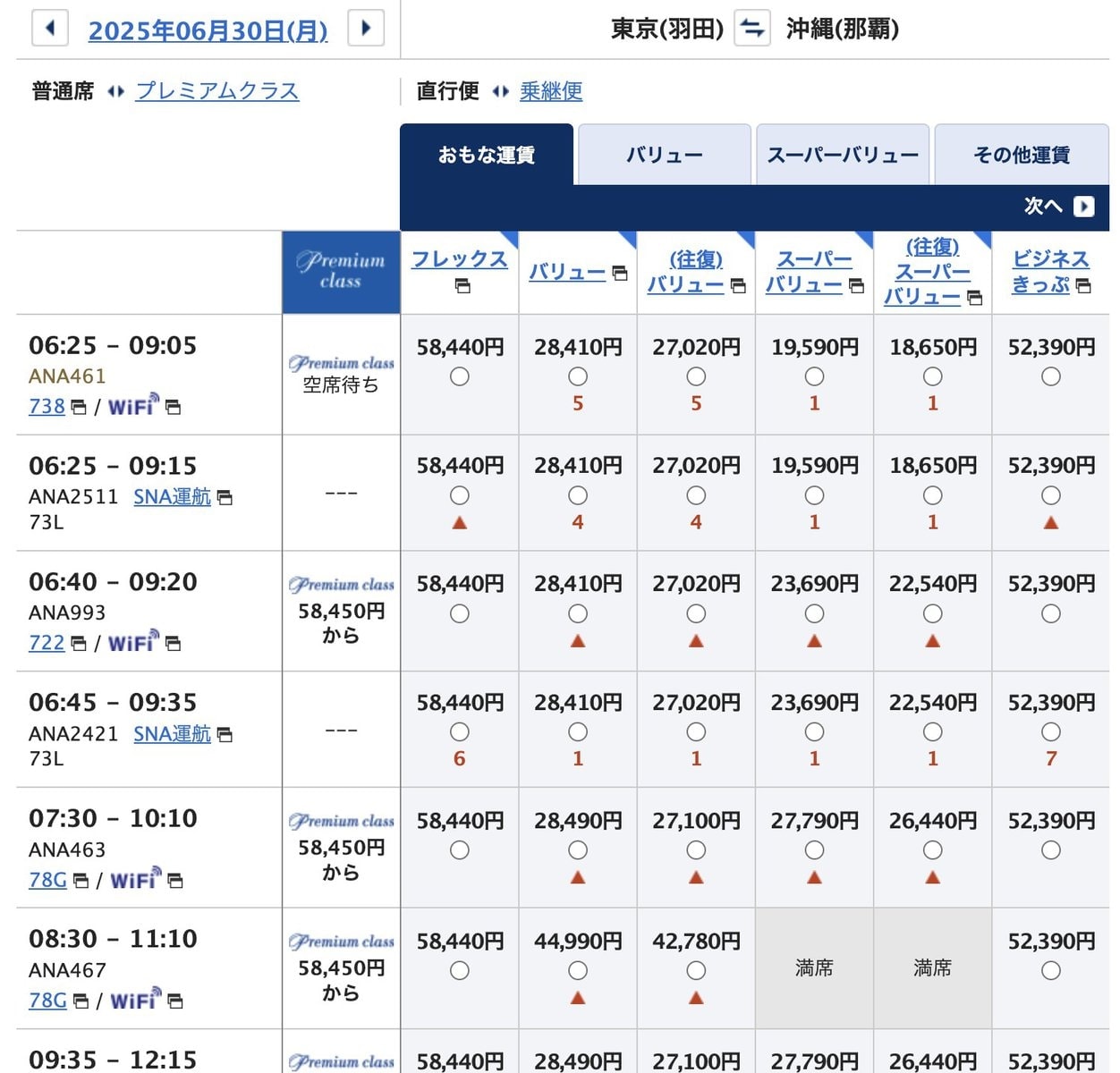Viewport: 1120px width, 1073px height.
Task: Click WiFi icon for flight ANA993
Action: point(133,641)
